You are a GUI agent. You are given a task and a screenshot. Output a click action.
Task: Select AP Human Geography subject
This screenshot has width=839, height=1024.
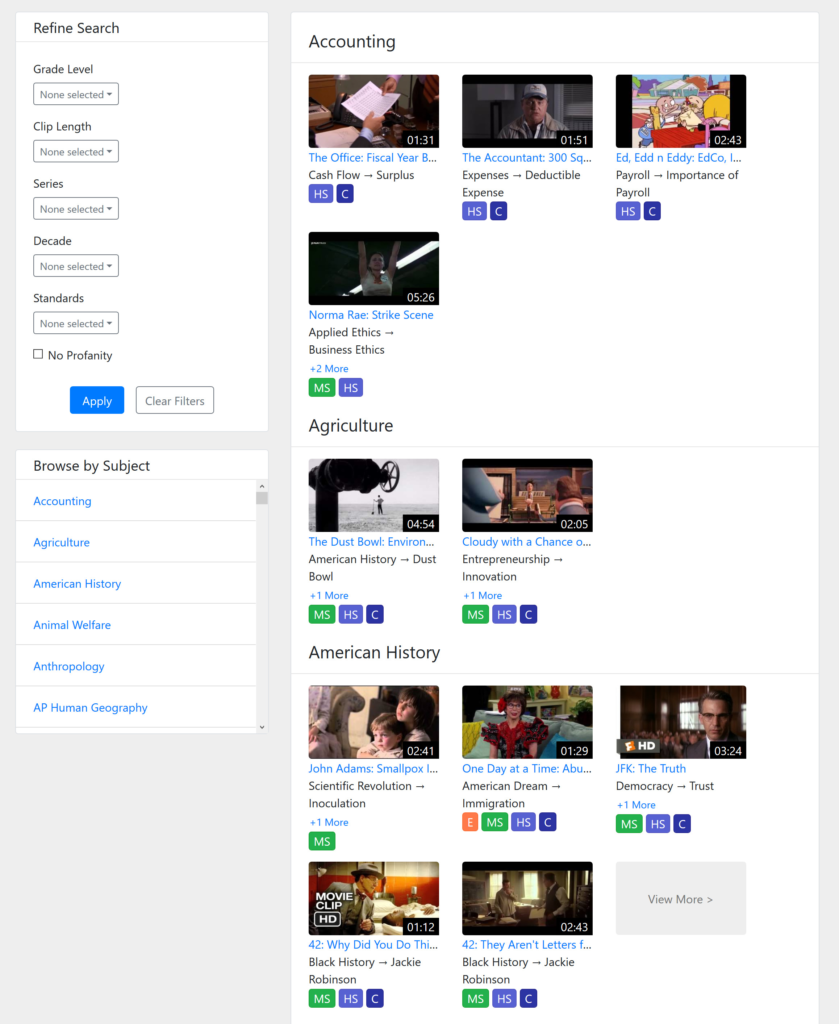point(90,707)
